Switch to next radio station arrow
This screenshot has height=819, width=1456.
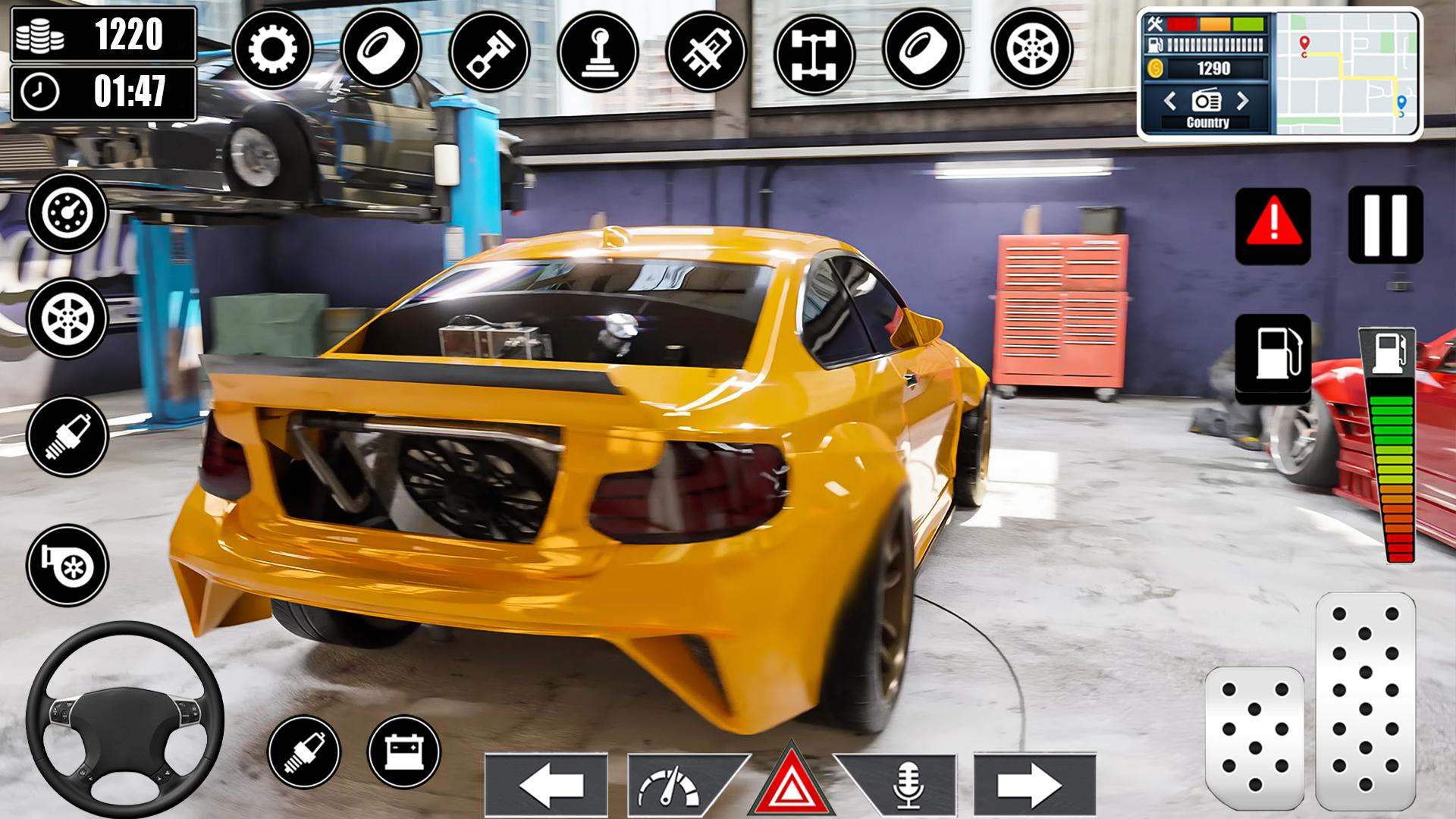1242,100
